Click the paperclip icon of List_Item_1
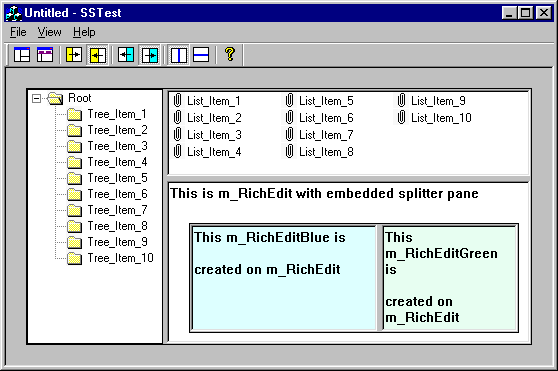Screen dimensions: 558x371 point(177,101)
